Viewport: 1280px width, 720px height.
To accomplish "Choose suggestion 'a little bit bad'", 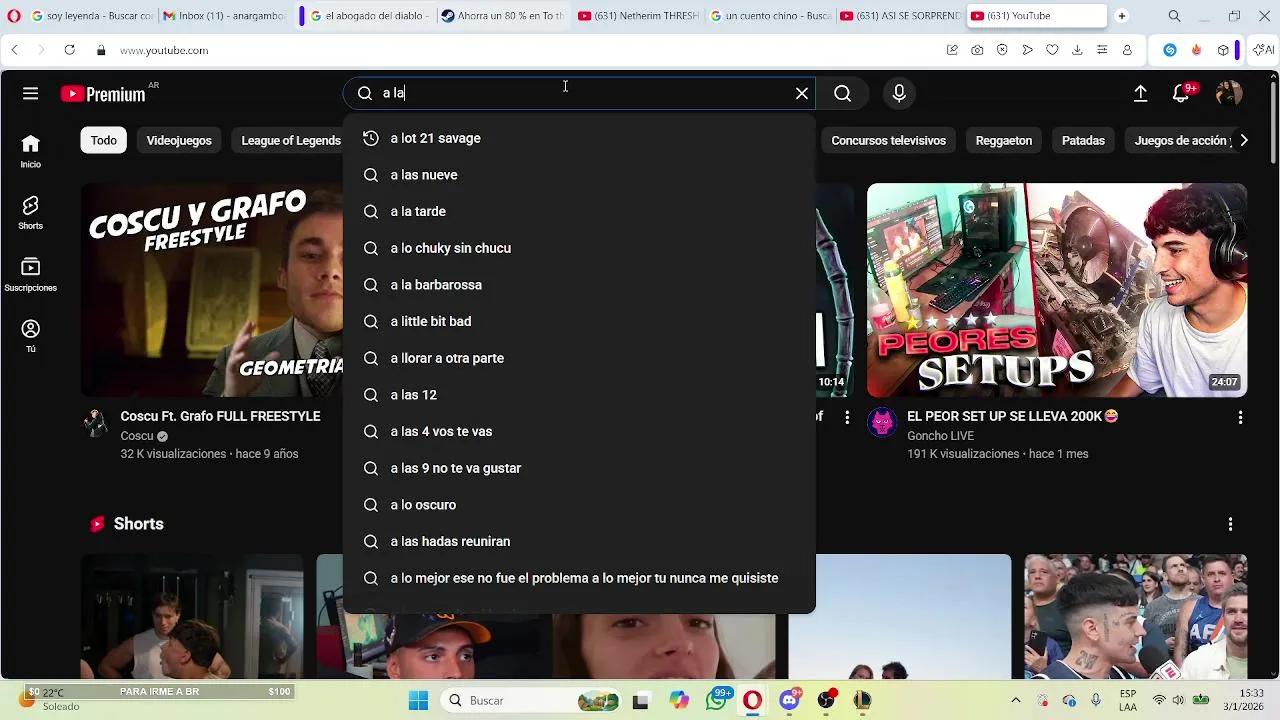I will (579, 321).
